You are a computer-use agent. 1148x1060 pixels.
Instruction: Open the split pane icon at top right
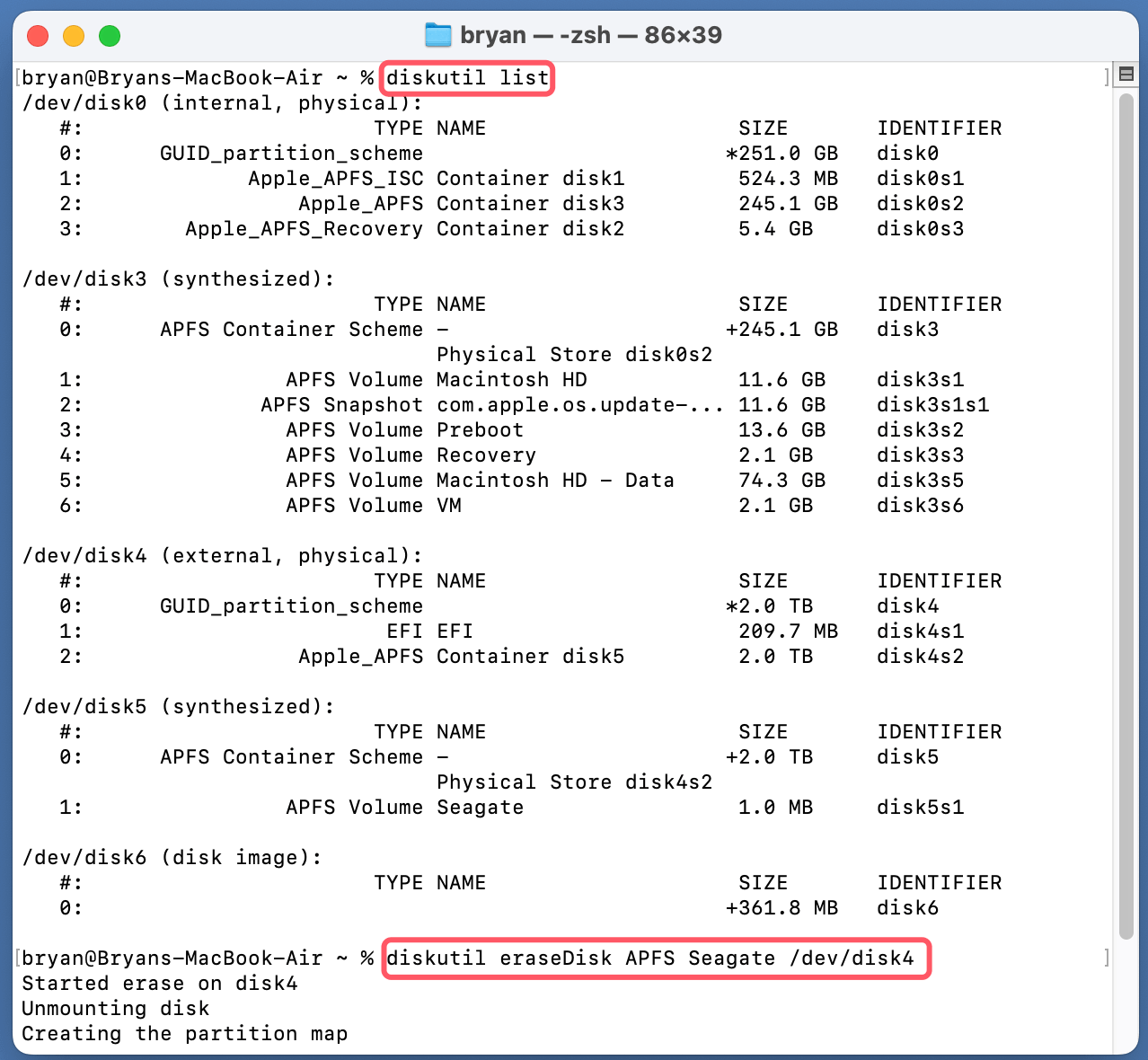point(1126,74)
